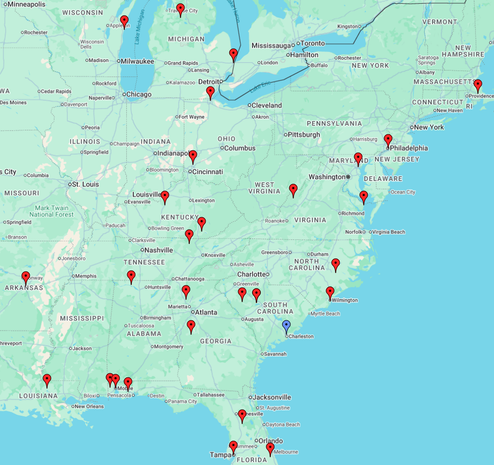Screen dimensions: 494x465
Task: Select the red pin south of Detroit
Action: 210,93
